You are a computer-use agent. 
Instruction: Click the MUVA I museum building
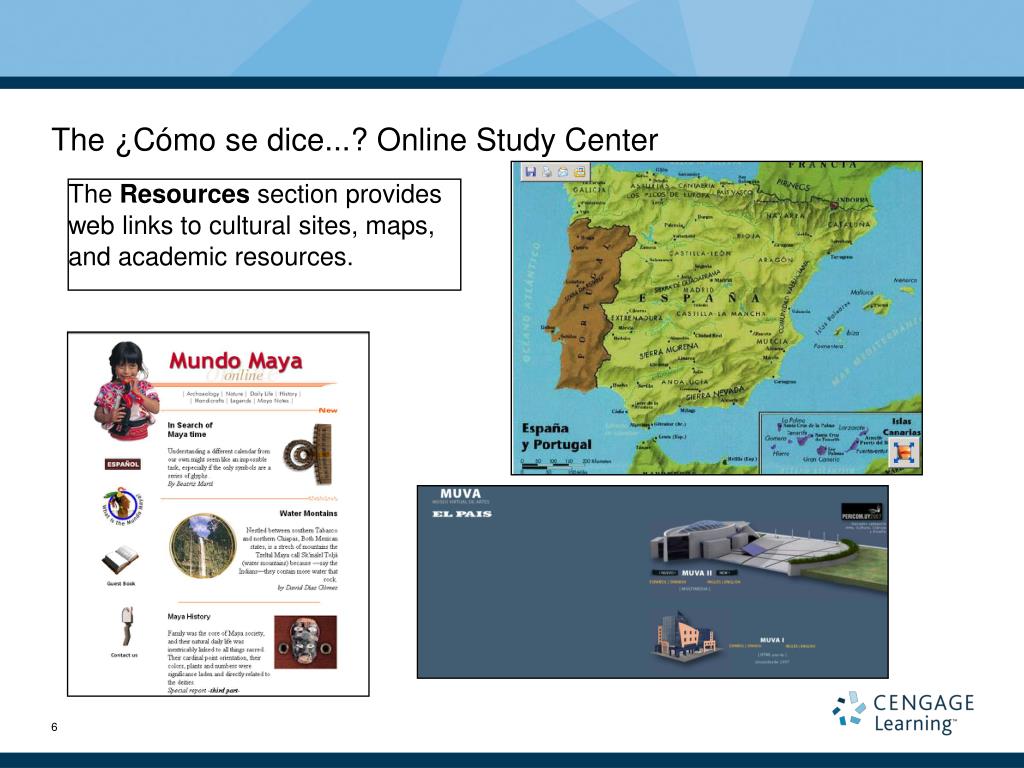point(685,636)
